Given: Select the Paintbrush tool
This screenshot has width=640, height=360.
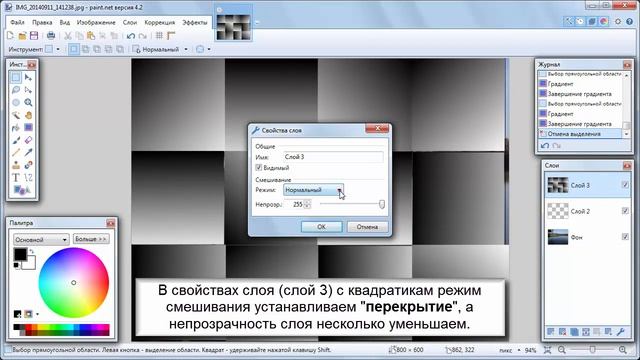Looking at the screenshot, I should [x=16, y=140].
